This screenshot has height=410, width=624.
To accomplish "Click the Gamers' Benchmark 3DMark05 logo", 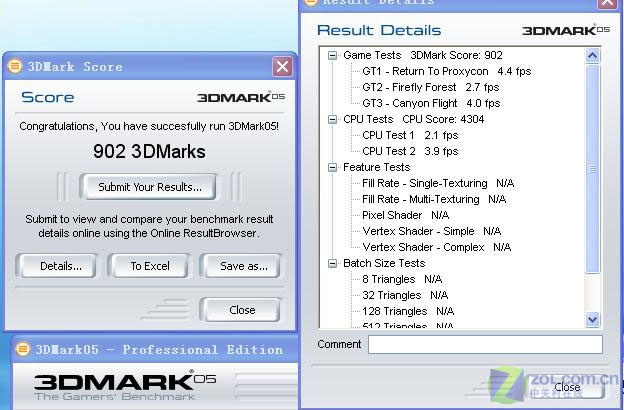I will coord(125,385).
